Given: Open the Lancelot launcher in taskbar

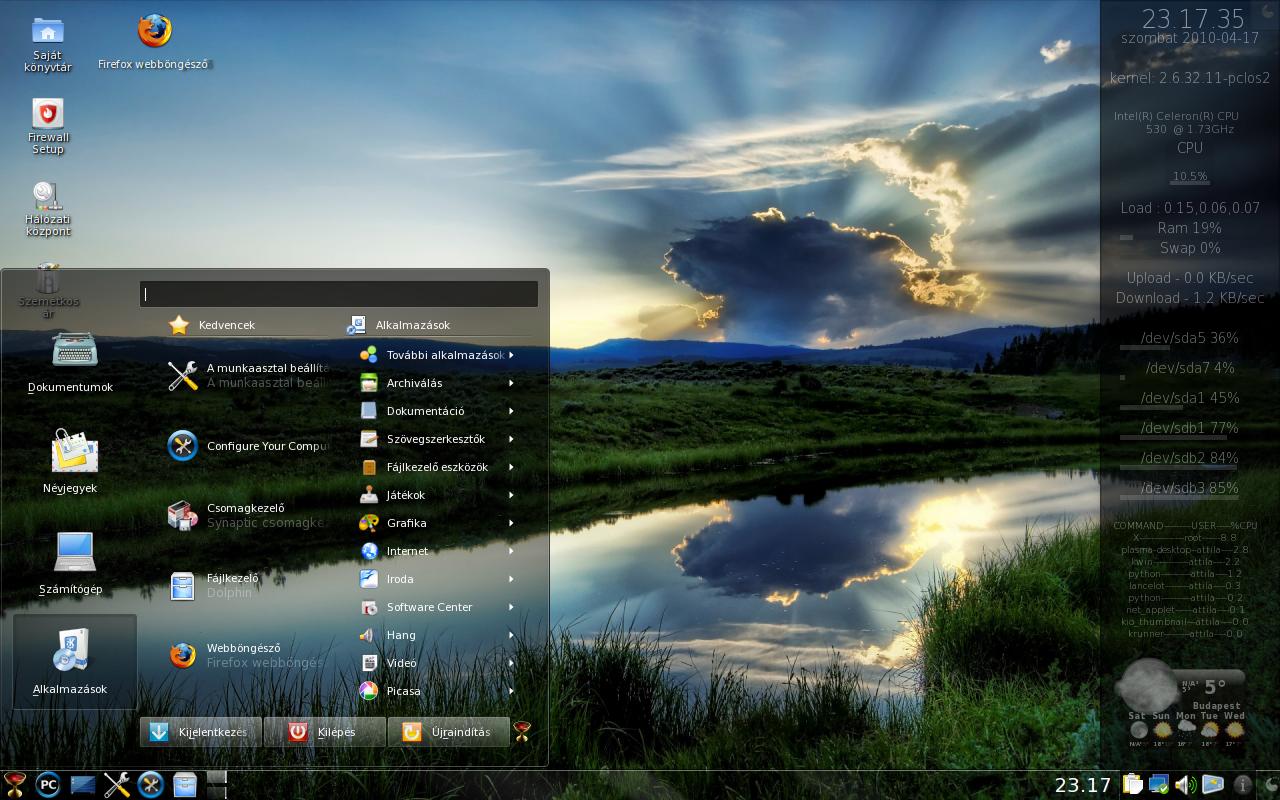Looking at the screenshot, I should point(14,785).
